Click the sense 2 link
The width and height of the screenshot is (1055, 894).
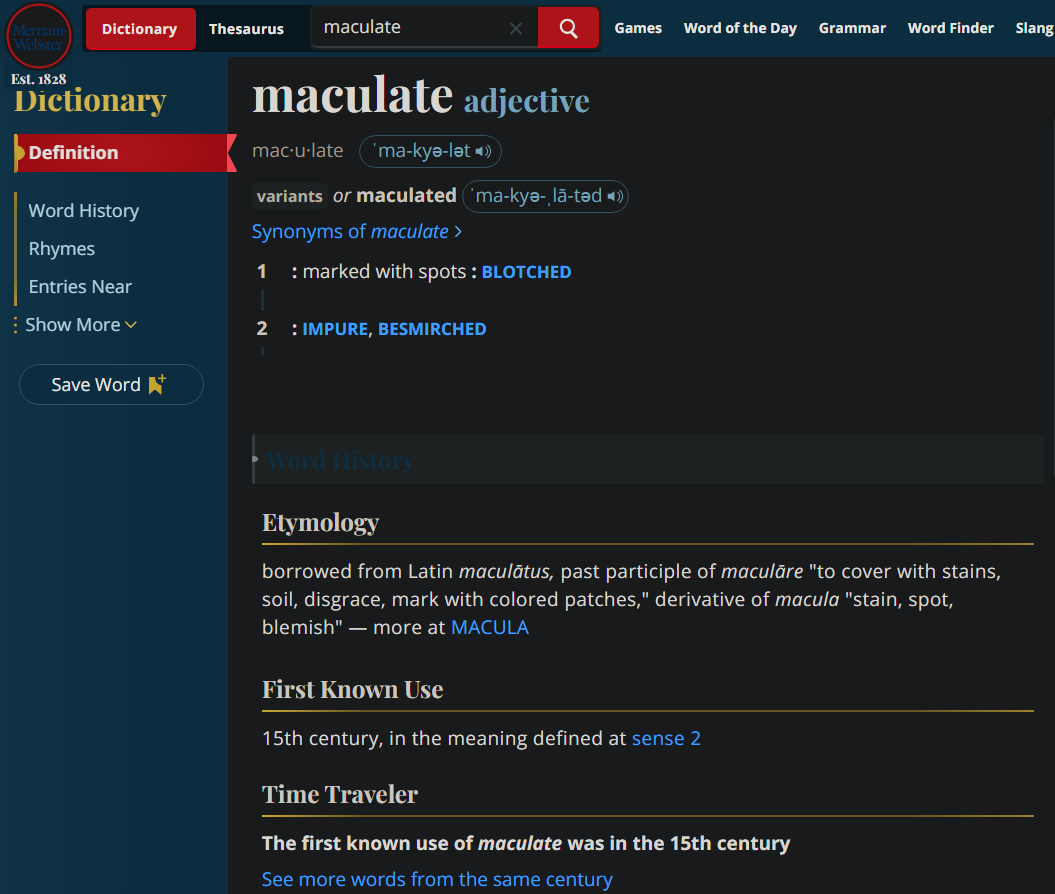pos(666,739)
